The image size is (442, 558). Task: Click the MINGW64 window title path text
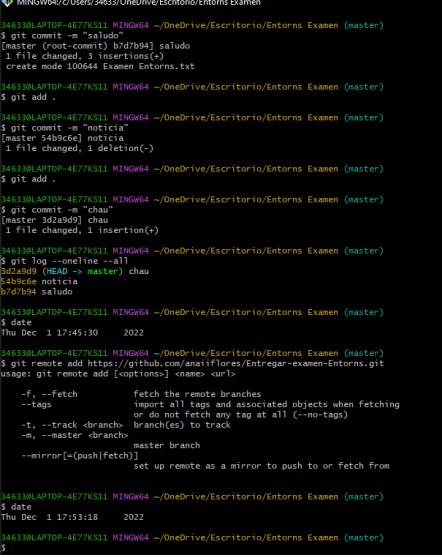click(x=139, y=3)
